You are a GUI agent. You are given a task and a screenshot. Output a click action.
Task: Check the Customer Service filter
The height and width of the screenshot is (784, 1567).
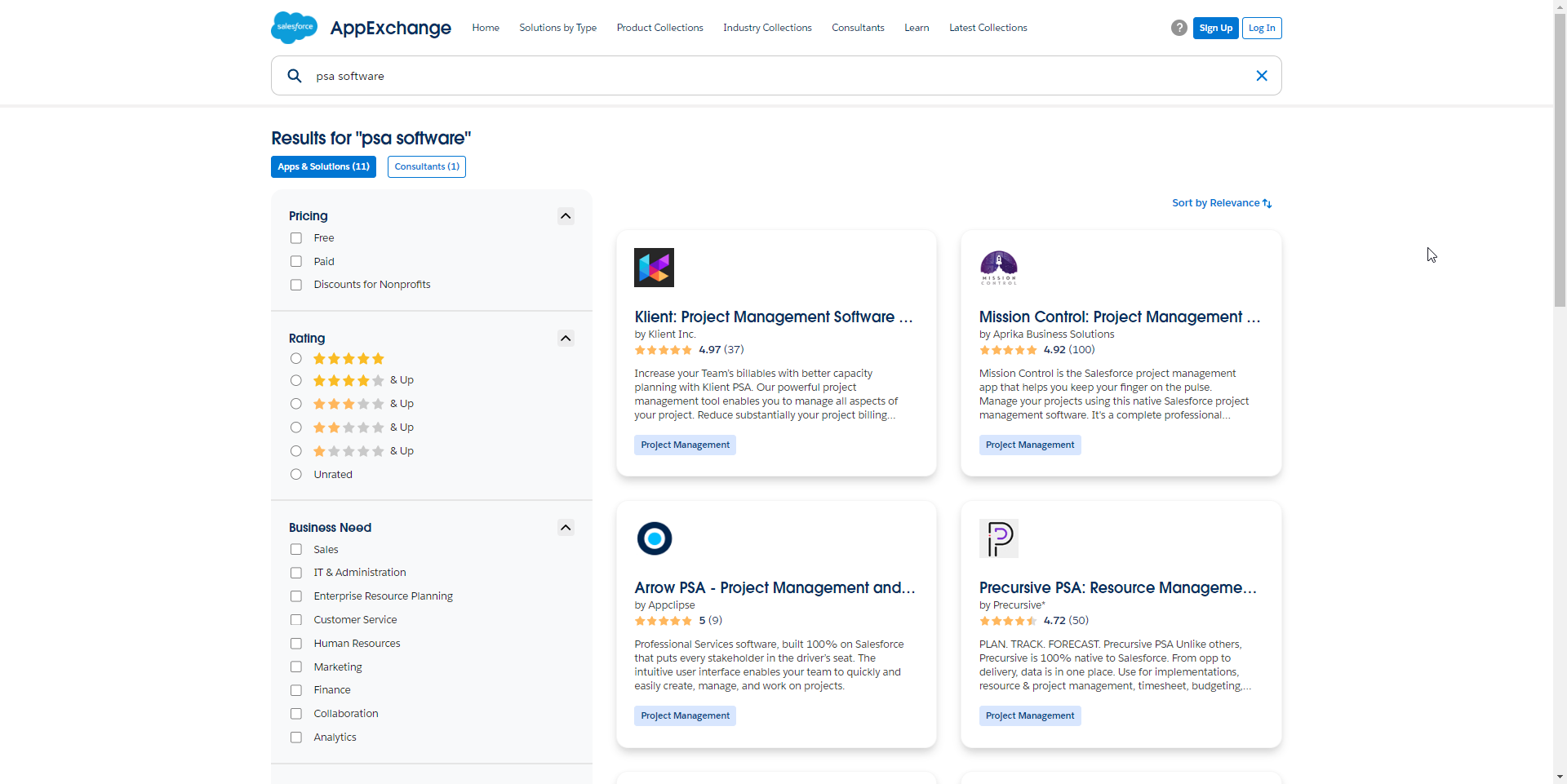pos(296,620)
